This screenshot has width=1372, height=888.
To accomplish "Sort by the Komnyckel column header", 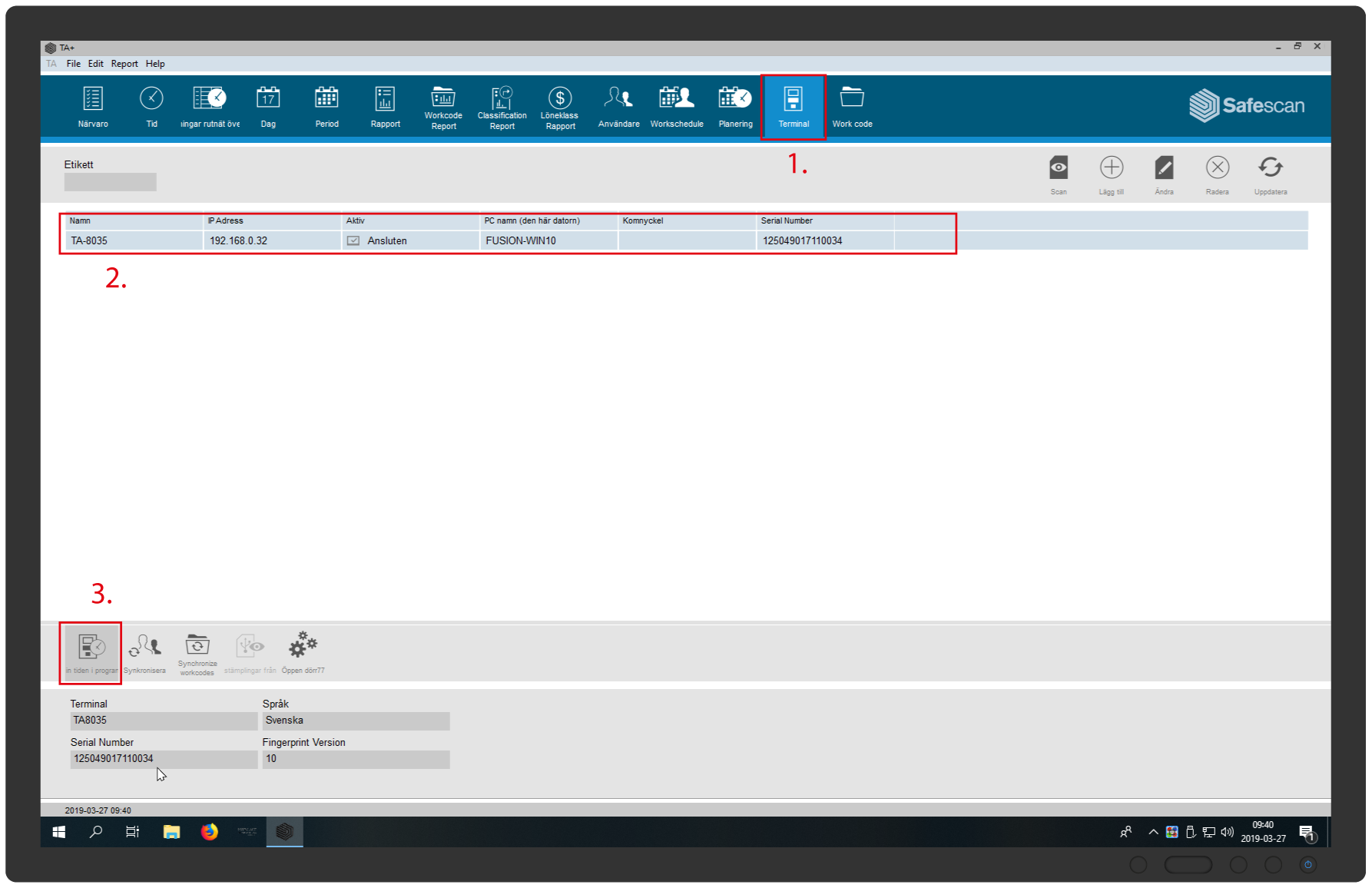I will 688,221.
